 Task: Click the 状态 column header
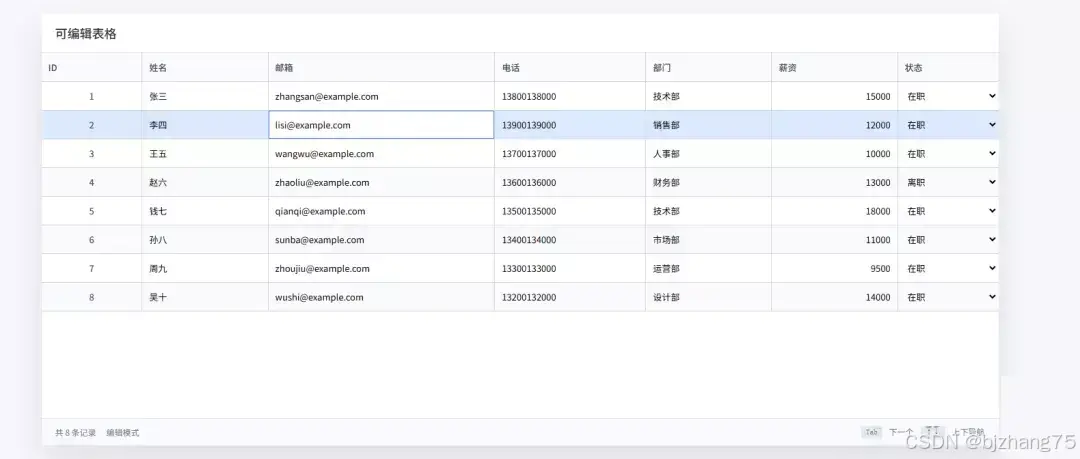point(948,68)
